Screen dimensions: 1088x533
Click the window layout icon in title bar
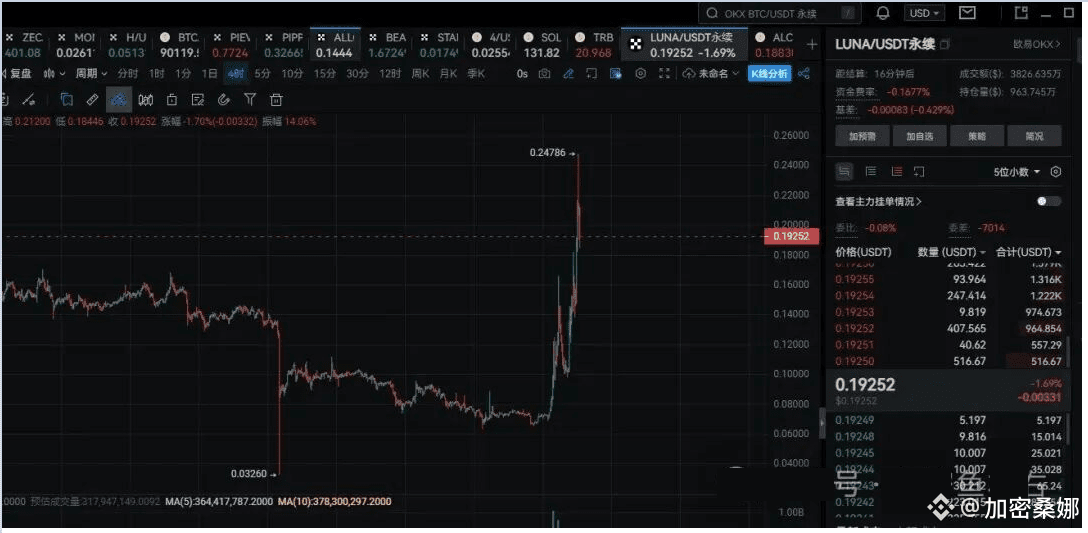point(1021,12)
